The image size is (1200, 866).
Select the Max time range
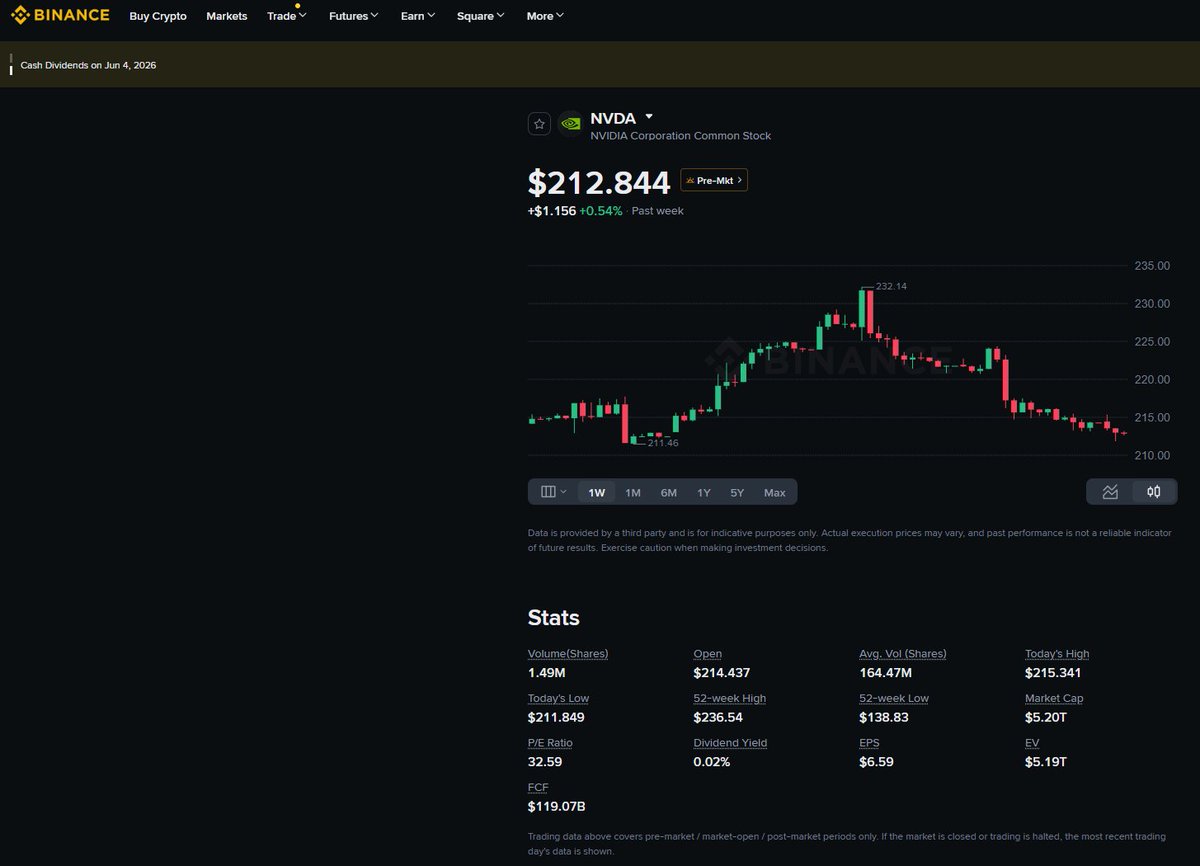click(775, 492)
